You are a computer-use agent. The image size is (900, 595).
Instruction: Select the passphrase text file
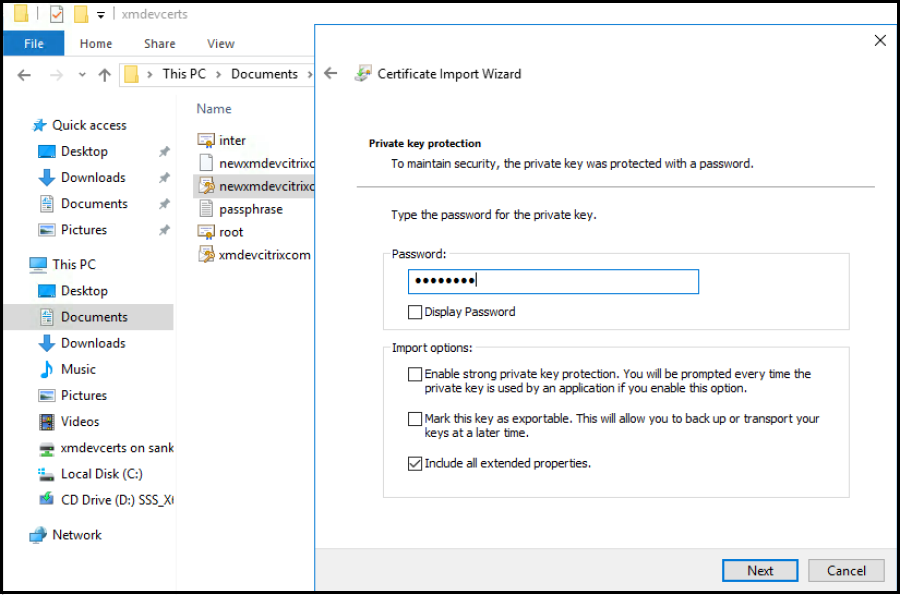pos(240,209)
